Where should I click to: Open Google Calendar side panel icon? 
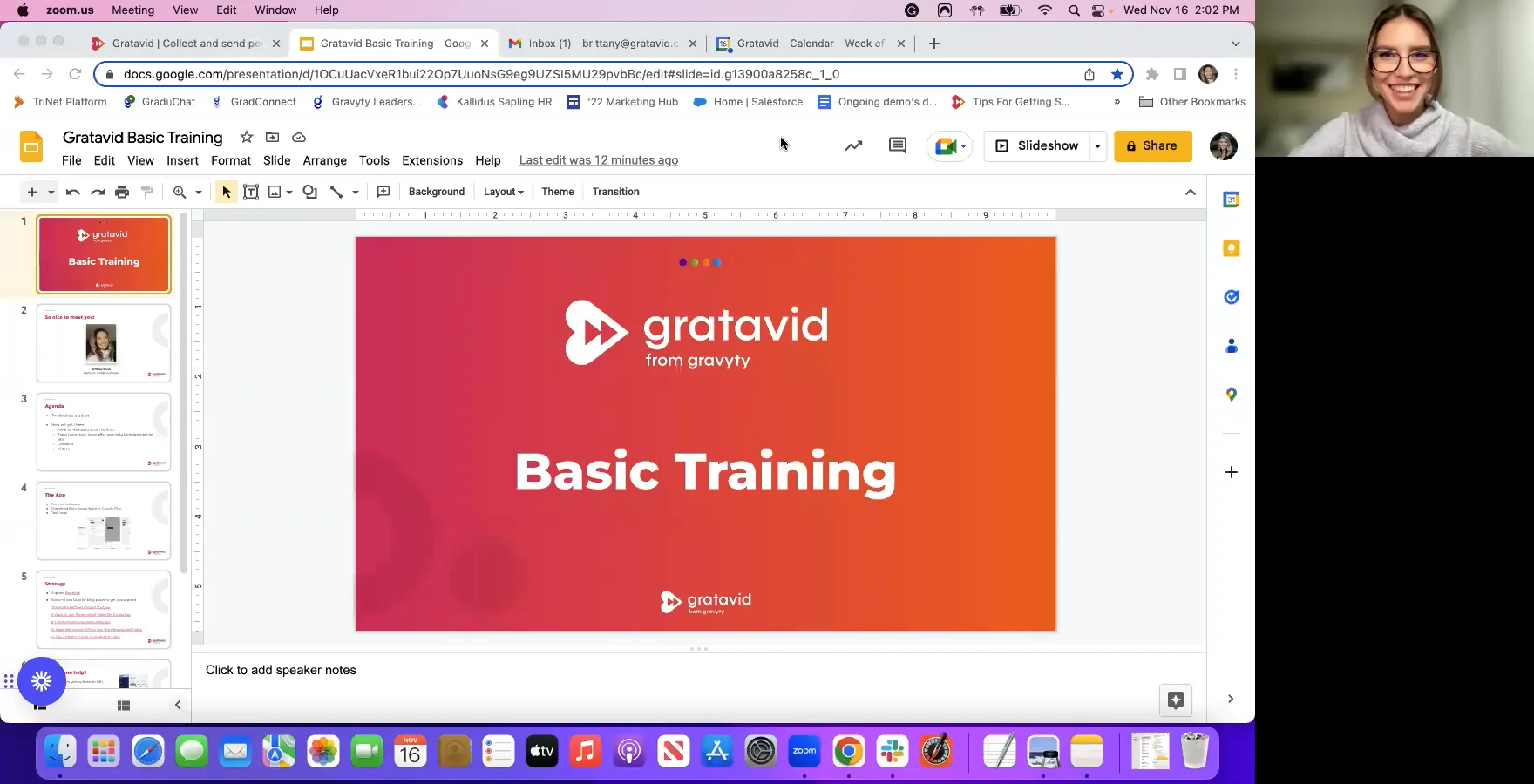tap(1232, 199)
